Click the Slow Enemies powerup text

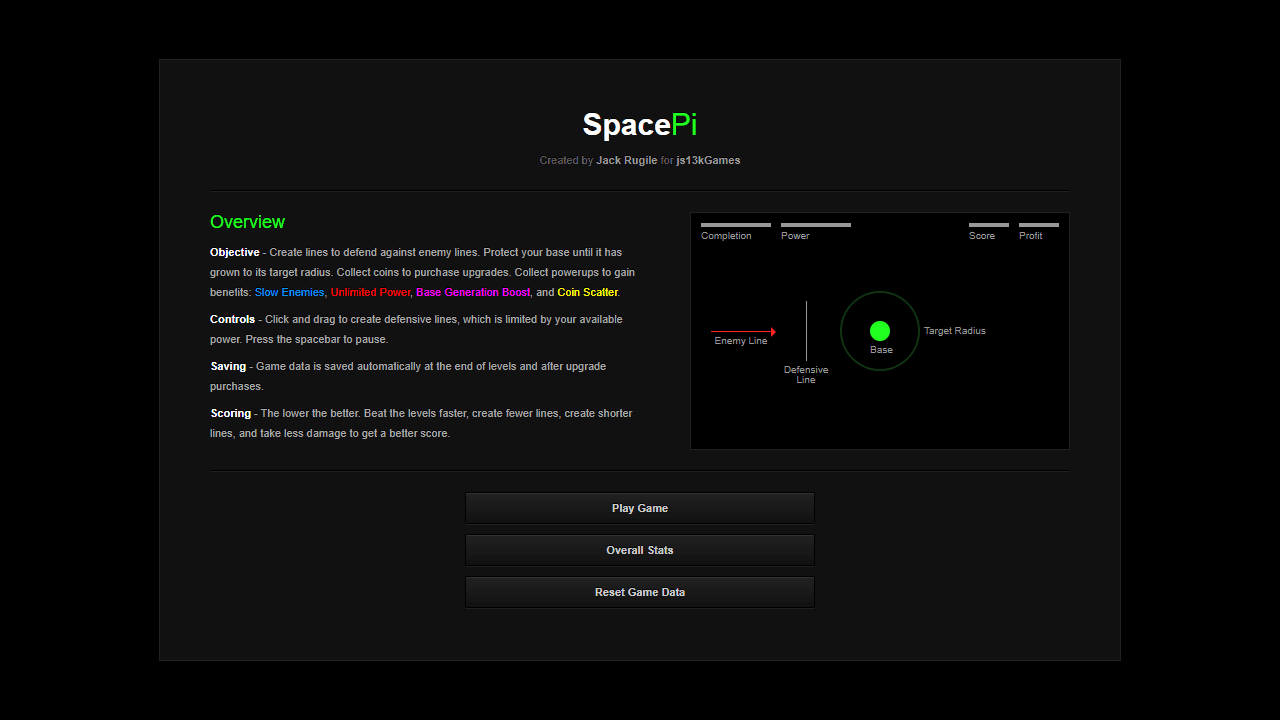tap(290, 292)
